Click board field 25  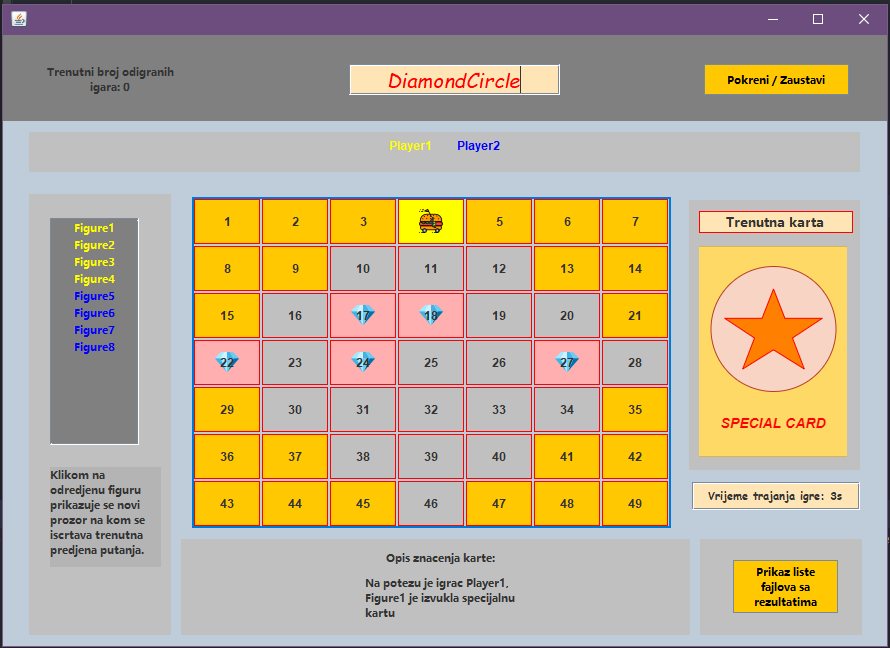431,363
